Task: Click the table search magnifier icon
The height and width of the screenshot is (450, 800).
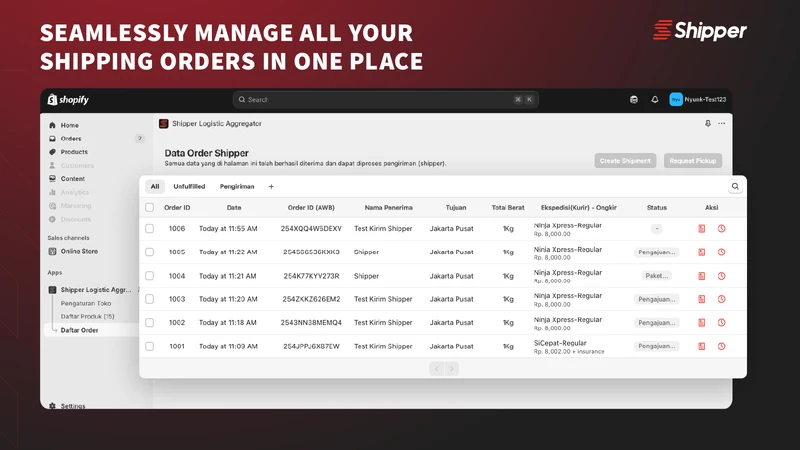Action: (x=735, y=186)
